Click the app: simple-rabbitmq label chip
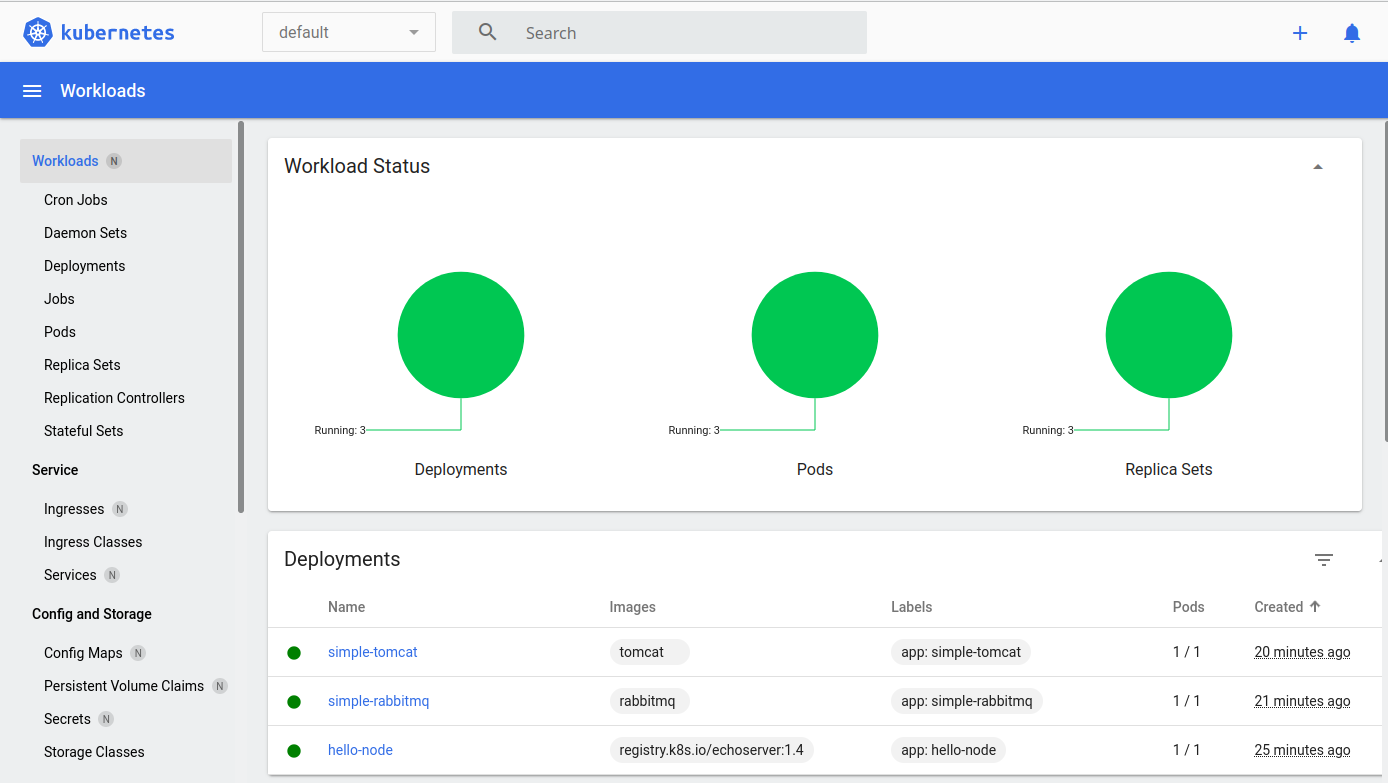This screenshot has width=1388, height=783. pyautogui.click(x=966, y=700)
